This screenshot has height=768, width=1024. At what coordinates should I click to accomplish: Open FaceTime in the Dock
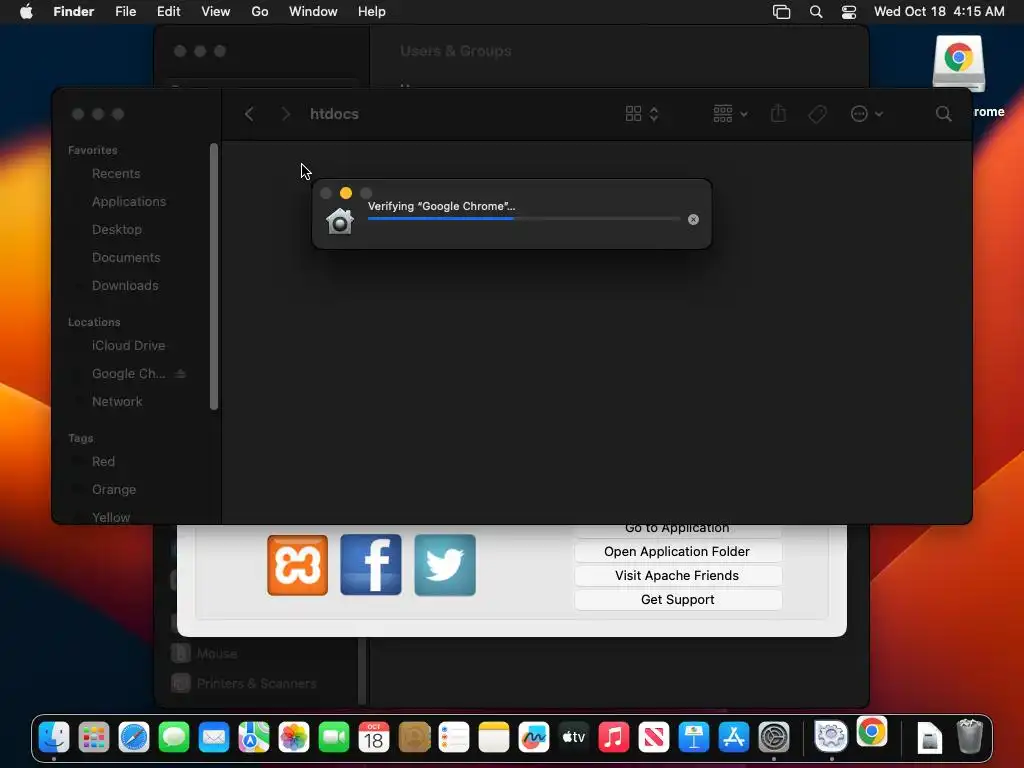[334, 737]
